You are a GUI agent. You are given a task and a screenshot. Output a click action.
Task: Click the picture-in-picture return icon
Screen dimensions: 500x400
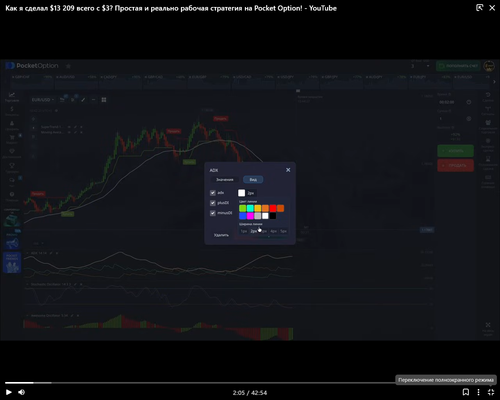[x=479, y=8]
